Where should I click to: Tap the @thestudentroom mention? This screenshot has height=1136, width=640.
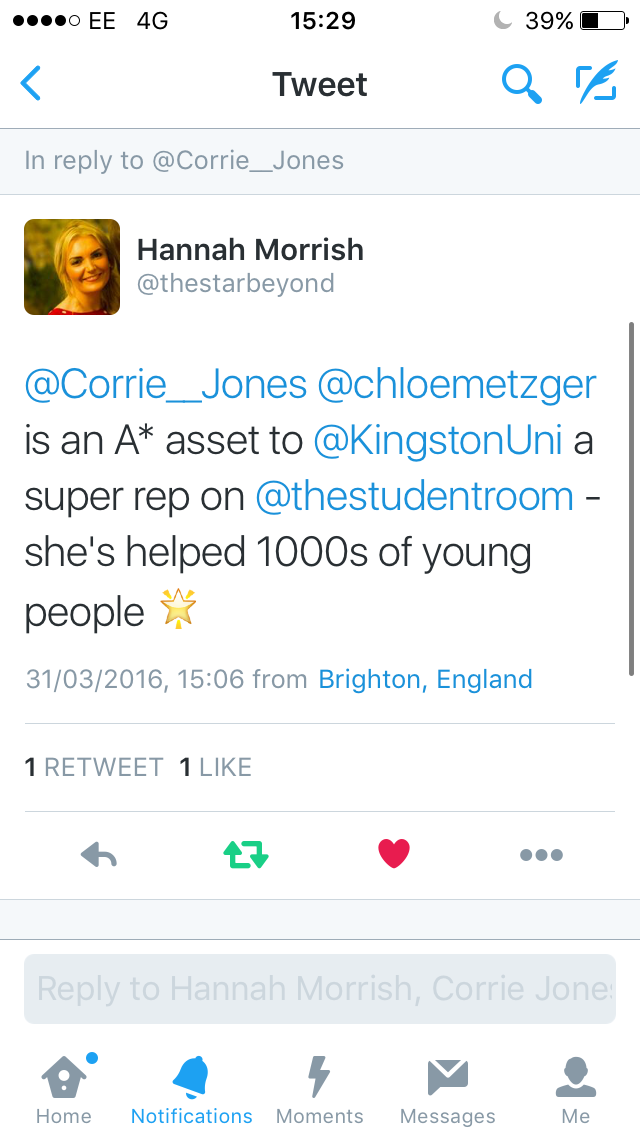[x=414, y=497]
